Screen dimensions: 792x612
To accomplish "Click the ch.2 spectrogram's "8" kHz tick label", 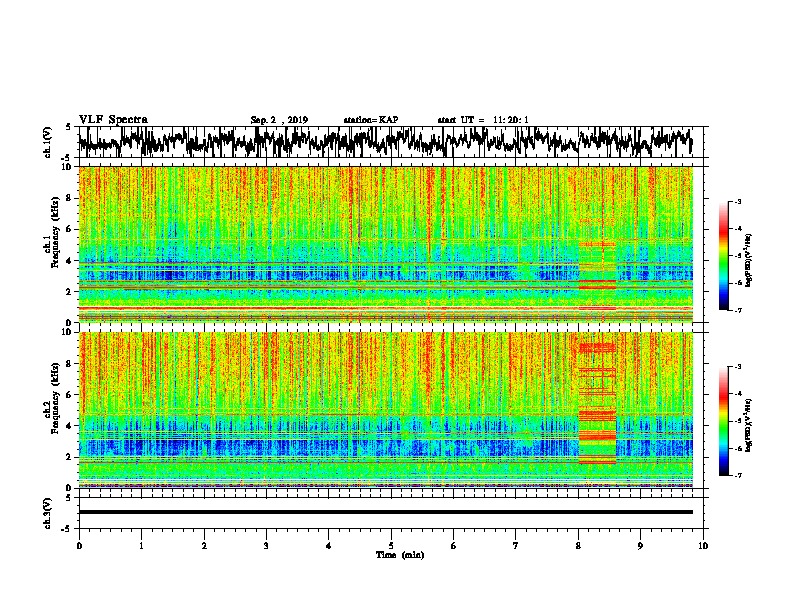I will [70, 364].
